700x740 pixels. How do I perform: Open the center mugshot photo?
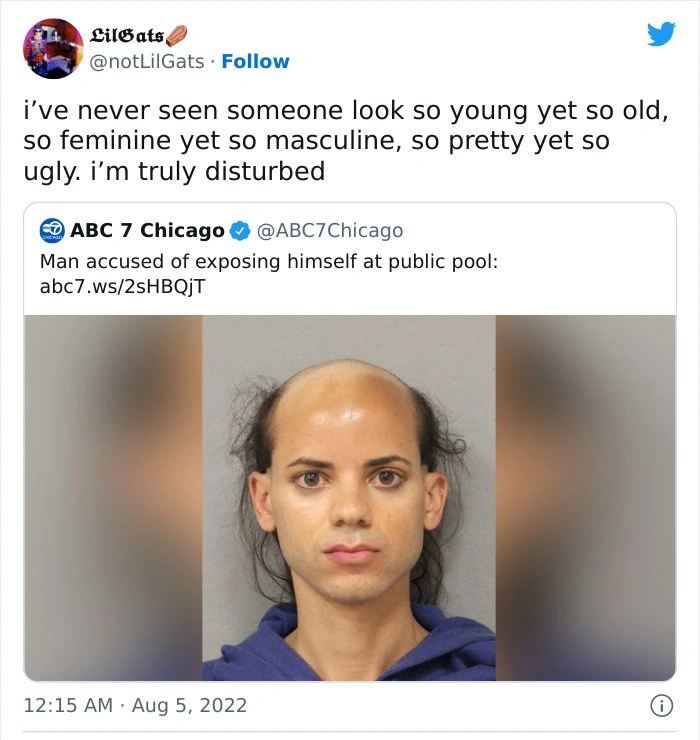point(349,498)
